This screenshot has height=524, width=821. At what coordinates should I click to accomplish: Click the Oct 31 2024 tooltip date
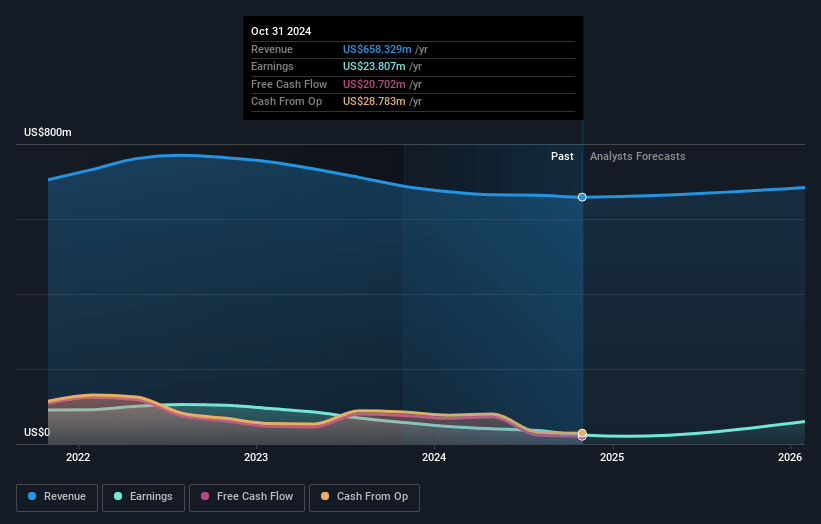click(281, 31)
